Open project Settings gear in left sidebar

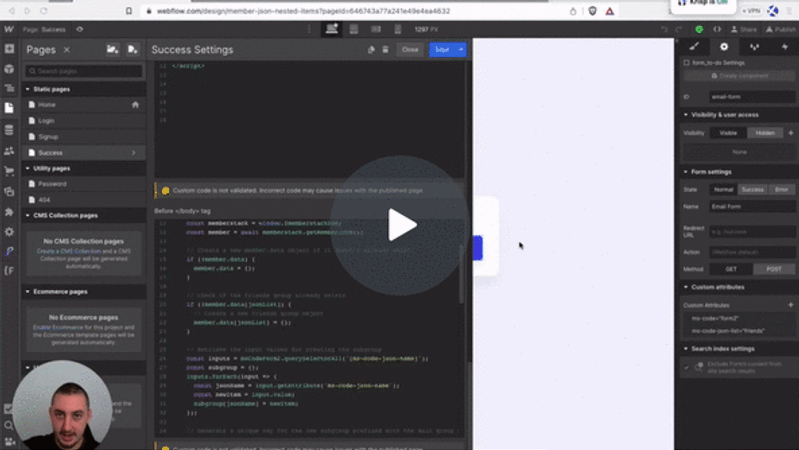(x=9, y=231)
